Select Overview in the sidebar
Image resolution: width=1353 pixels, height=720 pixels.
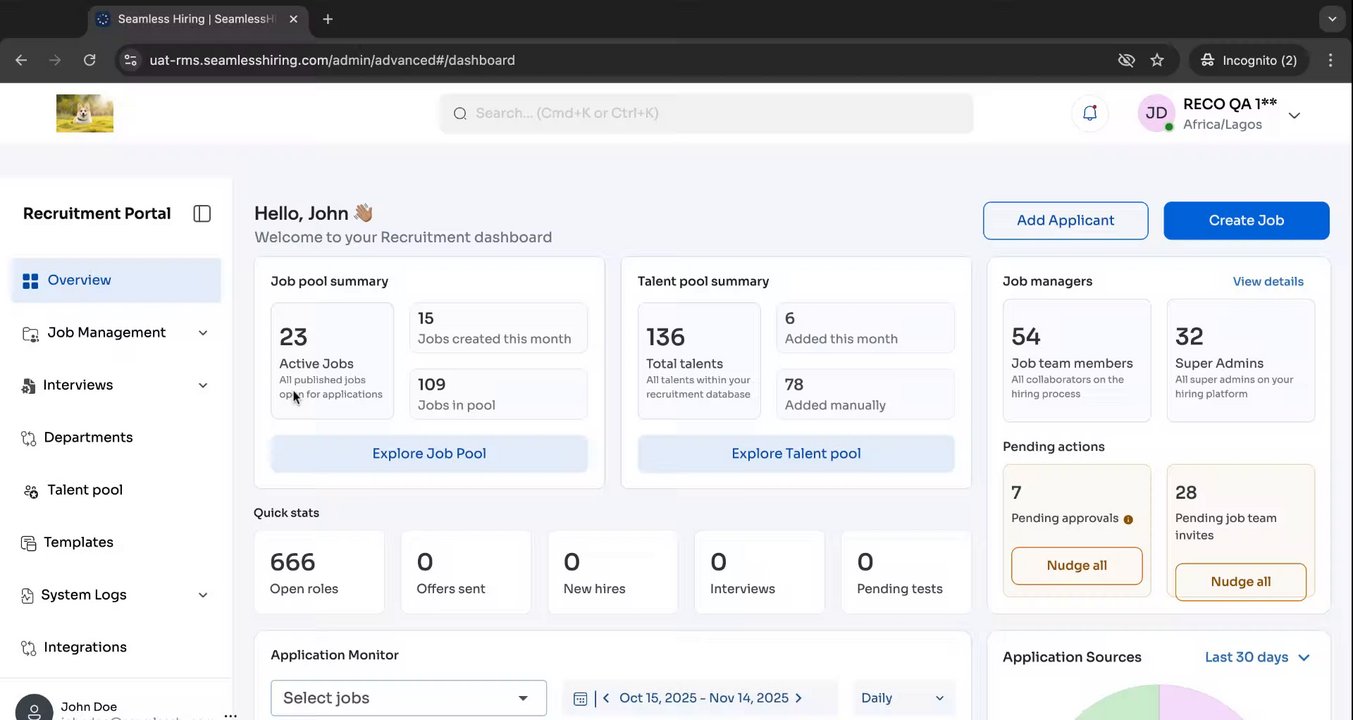[79, 280]
